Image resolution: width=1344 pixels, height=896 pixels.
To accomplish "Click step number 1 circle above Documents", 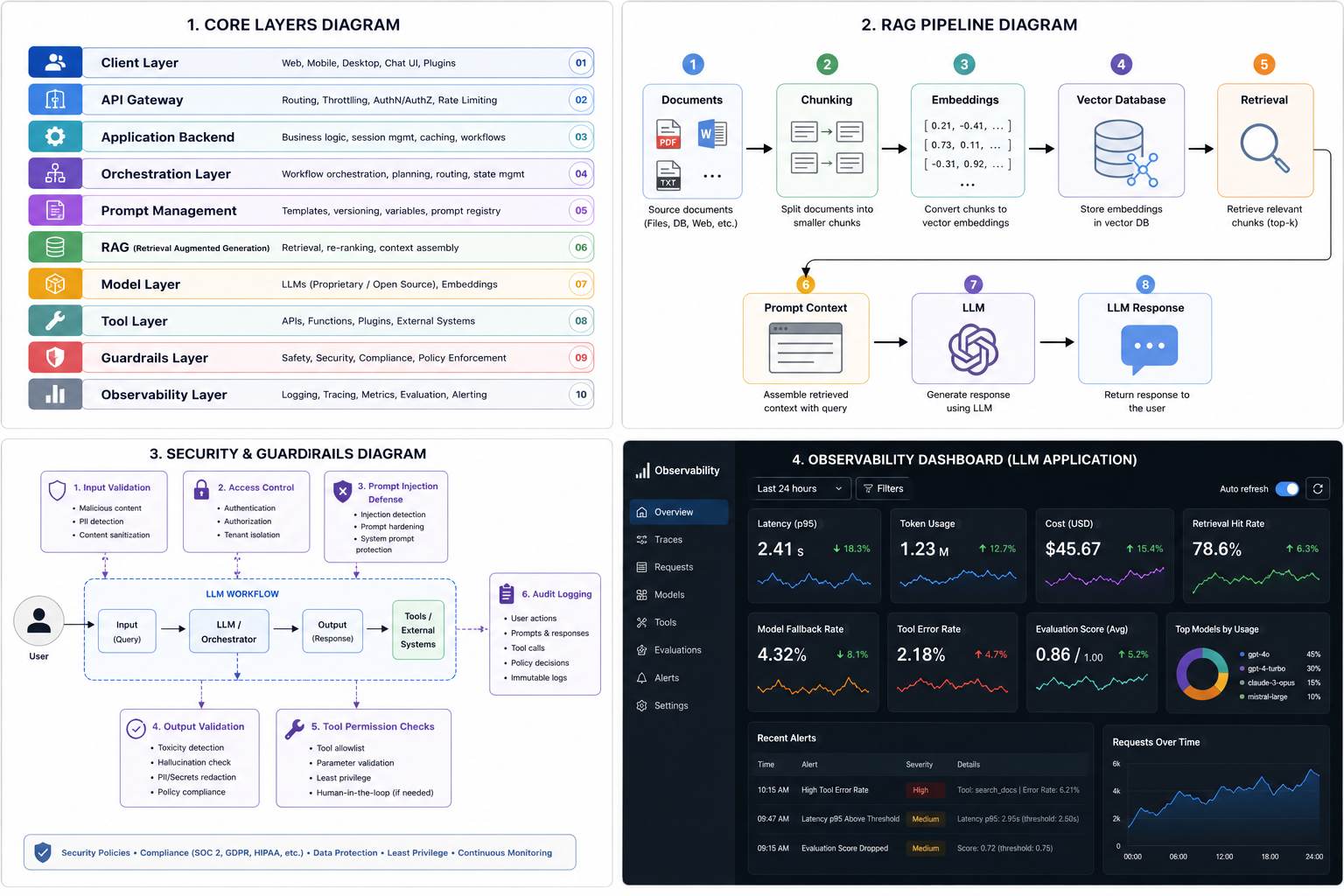I will 693,64.
